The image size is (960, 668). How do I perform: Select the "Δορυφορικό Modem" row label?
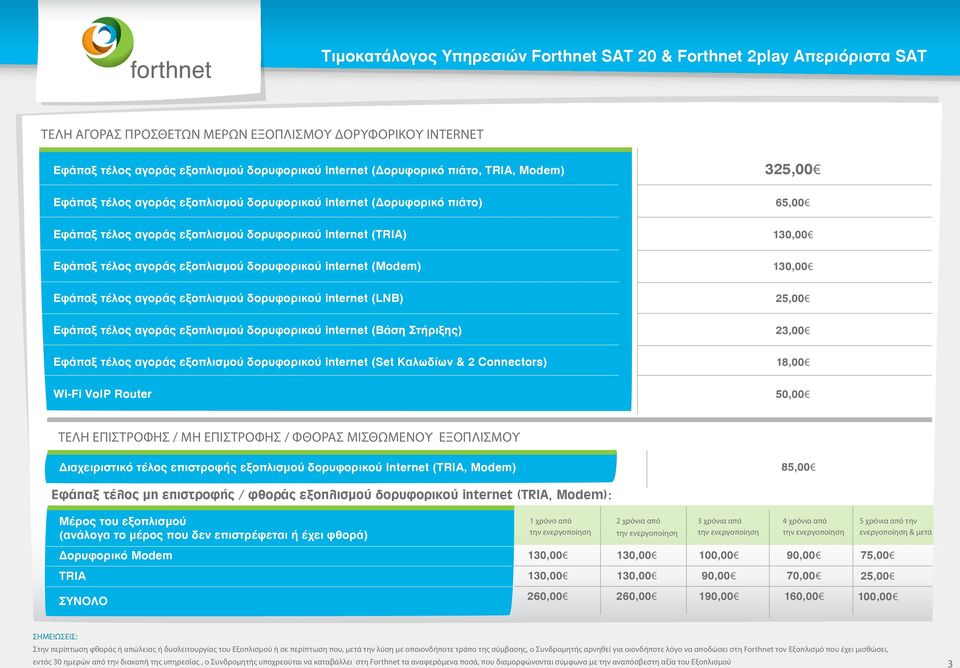pos(116,555)
